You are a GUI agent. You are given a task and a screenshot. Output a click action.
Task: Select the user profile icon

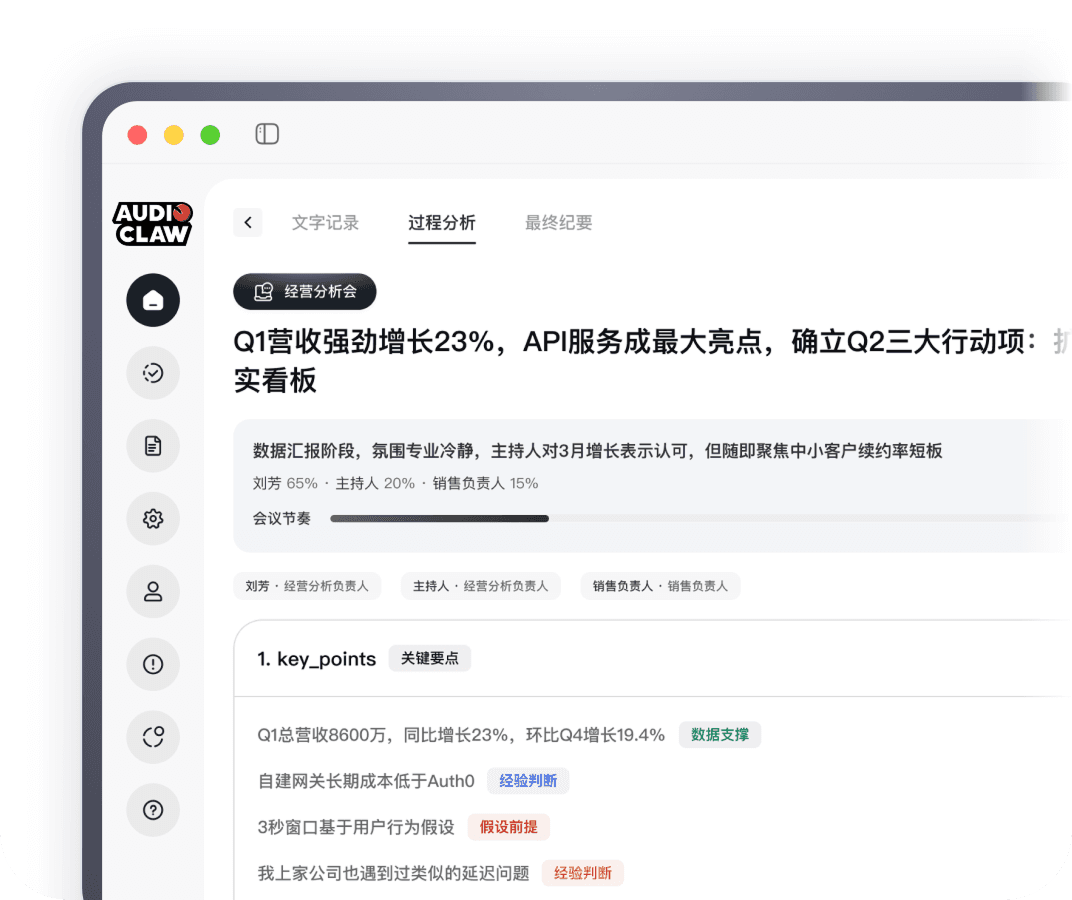152,592
